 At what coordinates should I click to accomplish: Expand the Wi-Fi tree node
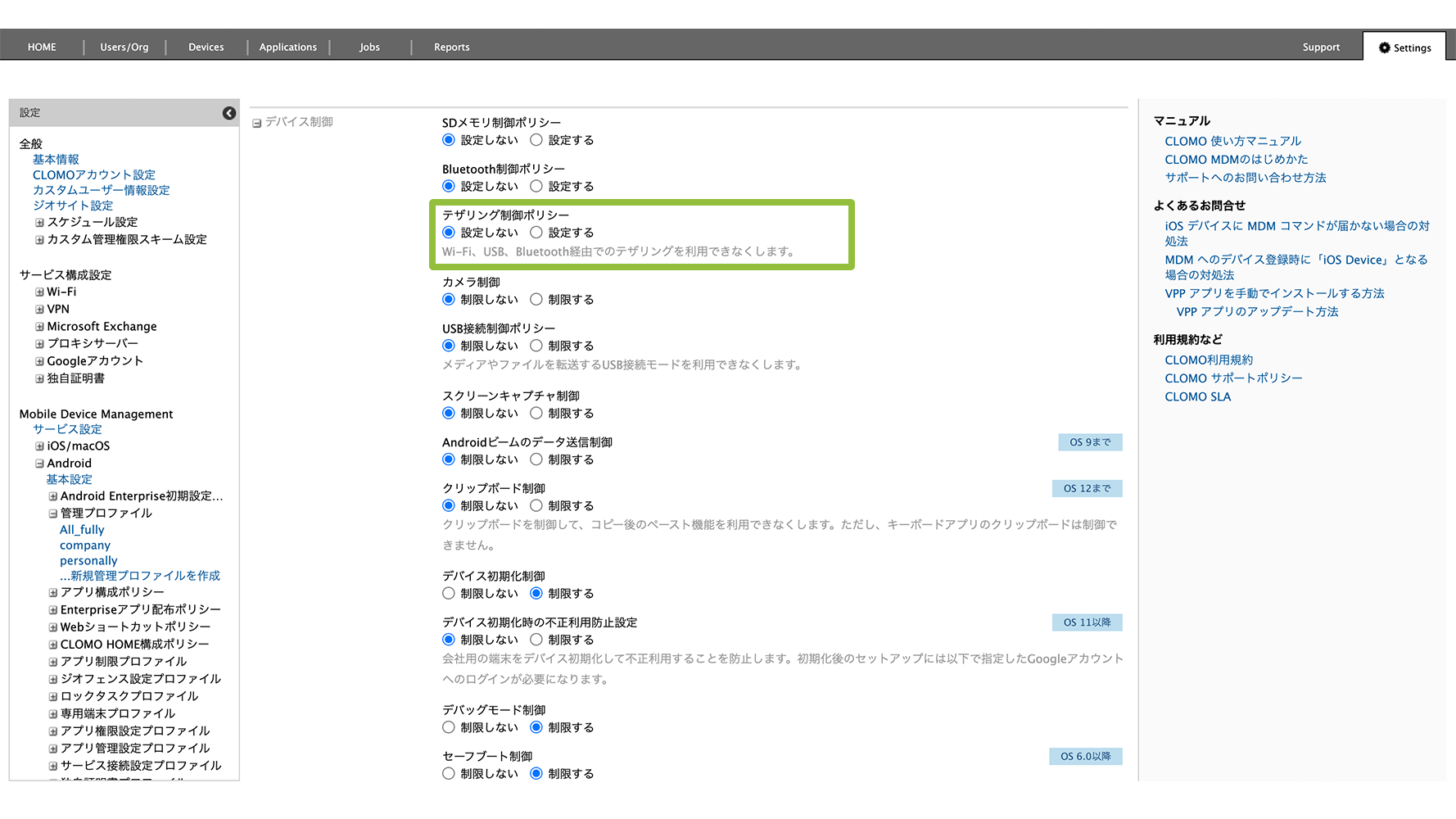pyautogui.click(x=39, y=292)
